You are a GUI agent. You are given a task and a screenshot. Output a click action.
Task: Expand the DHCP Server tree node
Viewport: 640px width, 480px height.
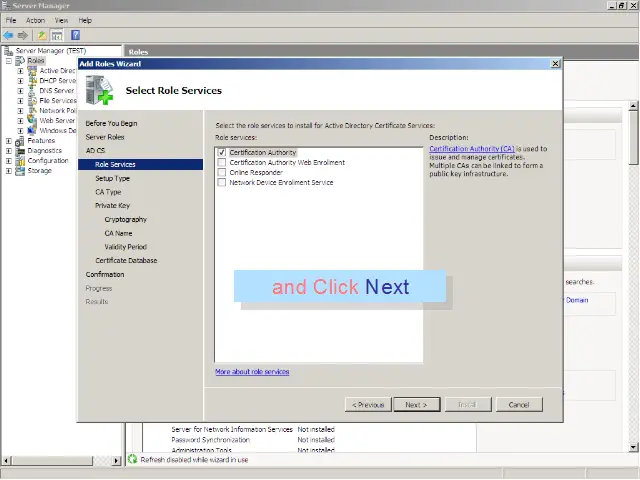coord(20,81)
